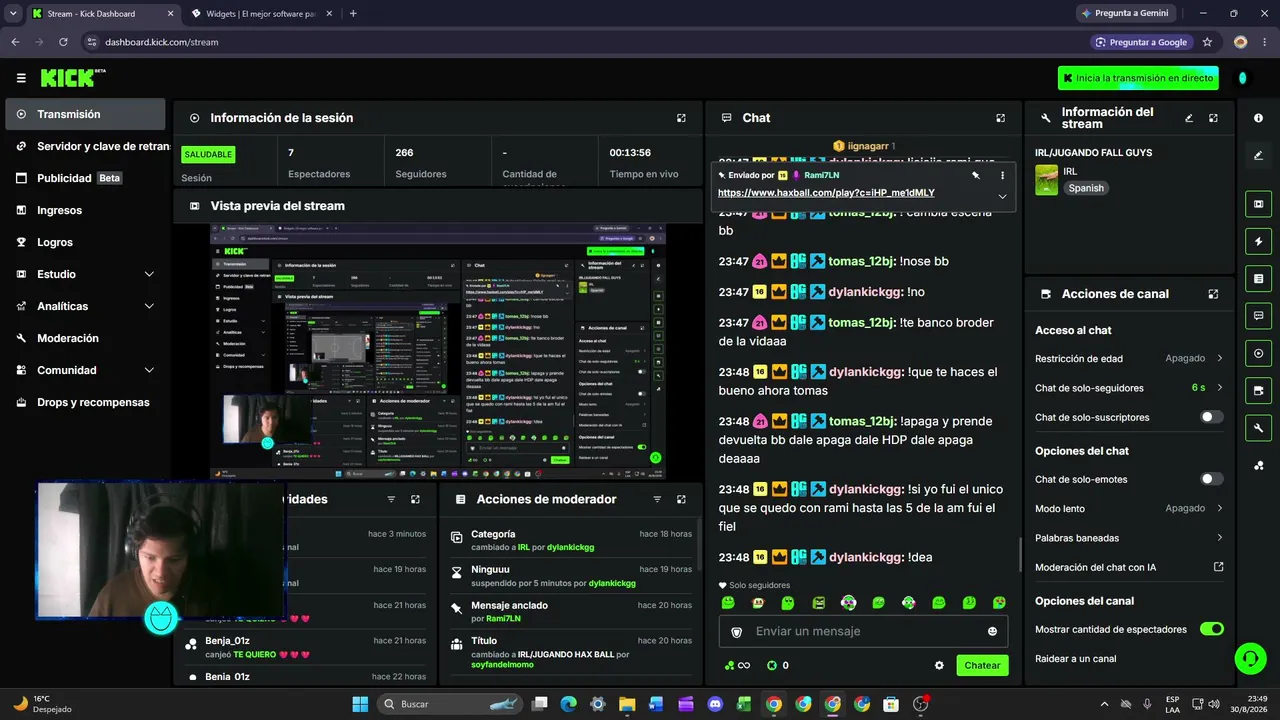
Task: Open the info icon in the right sidebar
Action: click(x=1258, y=118)
